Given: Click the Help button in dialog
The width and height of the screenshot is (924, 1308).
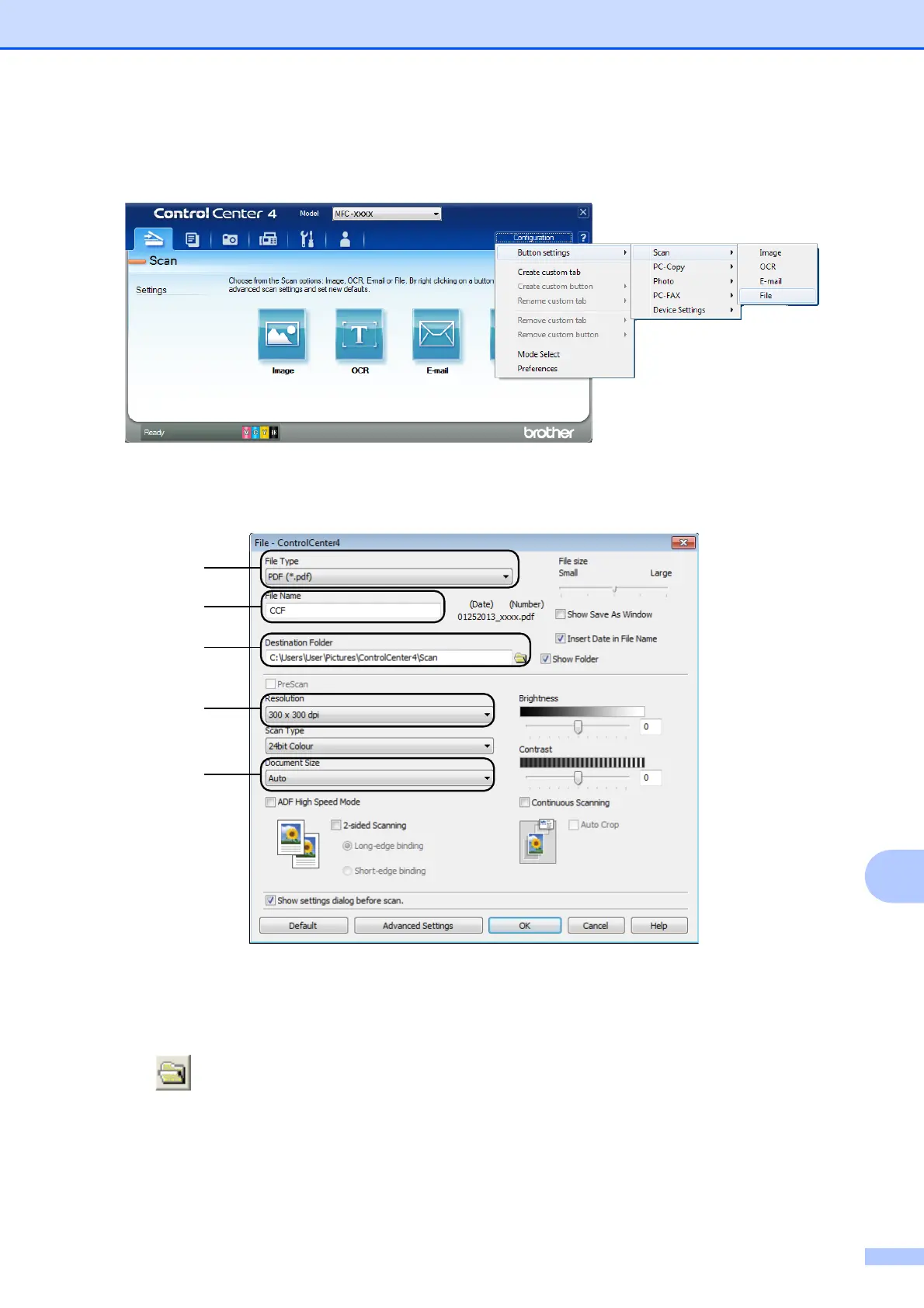Looking at the screenshot, I should 659,926.
